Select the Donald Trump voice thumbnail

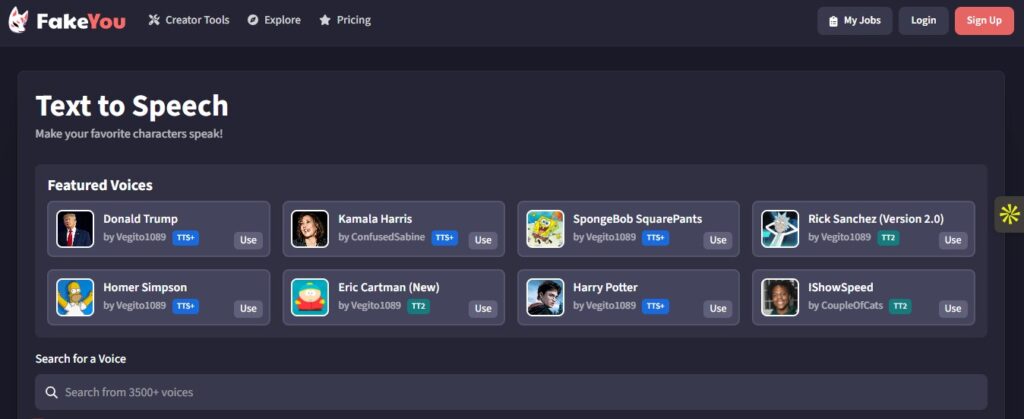[75, 228]
